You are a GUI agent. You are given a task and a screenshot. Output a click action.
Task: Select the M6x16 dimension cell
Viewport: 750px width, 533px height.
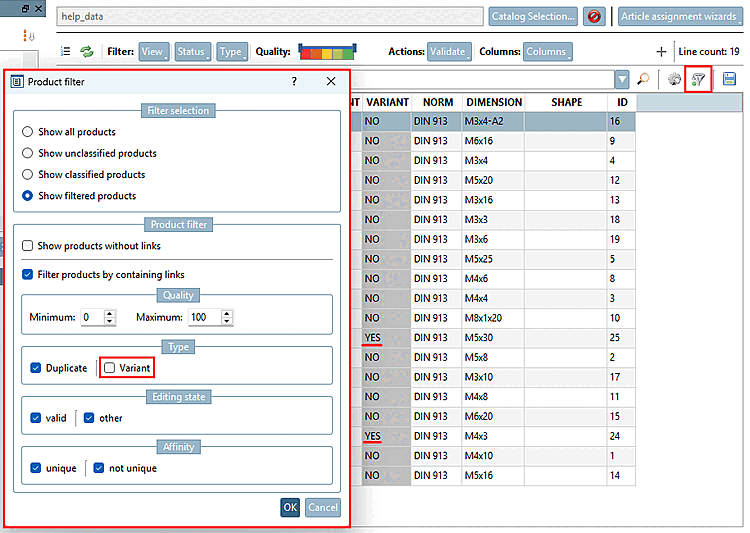[x=493, y=141]
